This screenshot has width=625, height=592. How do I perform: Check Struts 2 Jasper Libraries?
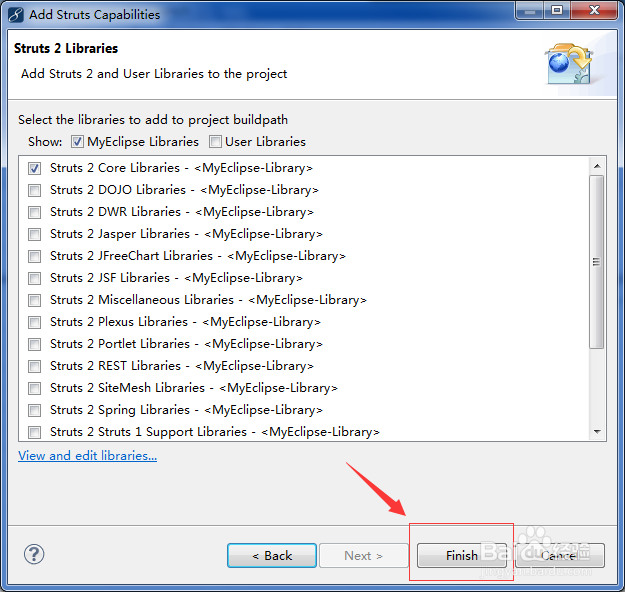tap(34, 234)
